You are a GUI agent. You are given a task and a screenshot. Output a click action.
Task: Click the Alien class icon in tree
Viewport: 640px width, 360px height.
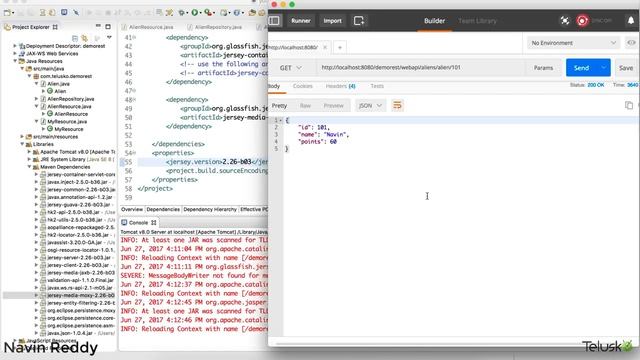(x=50, y=91)
